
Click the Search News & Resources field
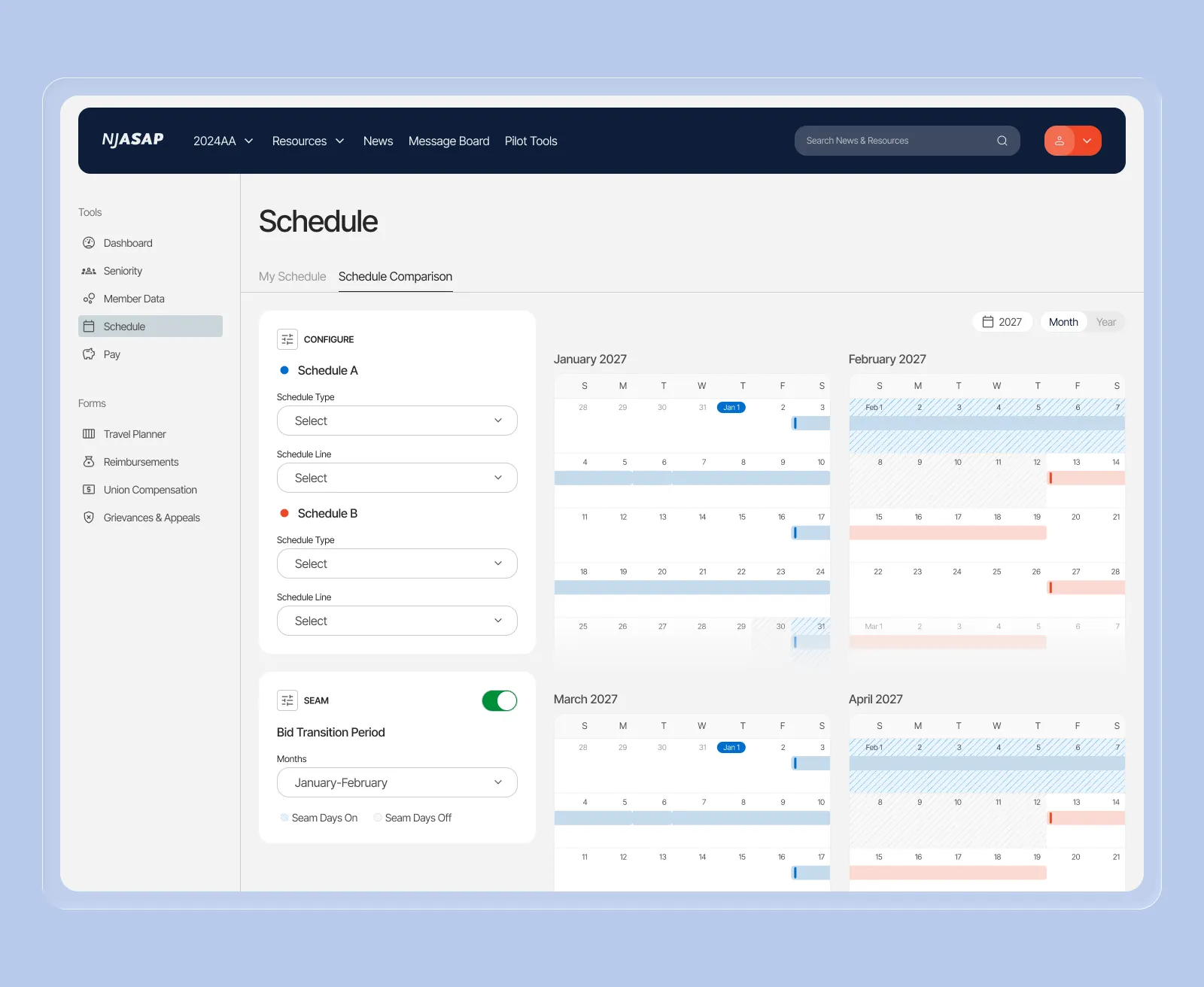[888, 140]
